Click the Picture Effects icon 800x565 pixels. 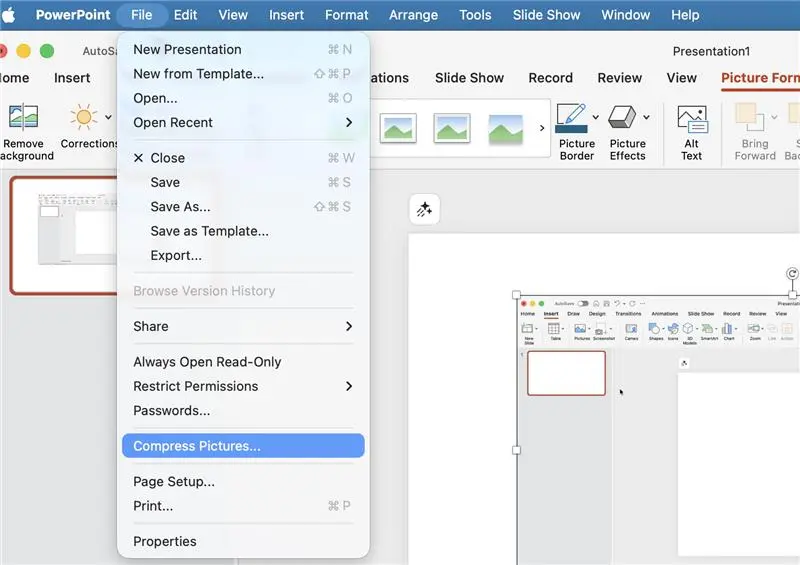pyautogui.click(x=622, y=117)
